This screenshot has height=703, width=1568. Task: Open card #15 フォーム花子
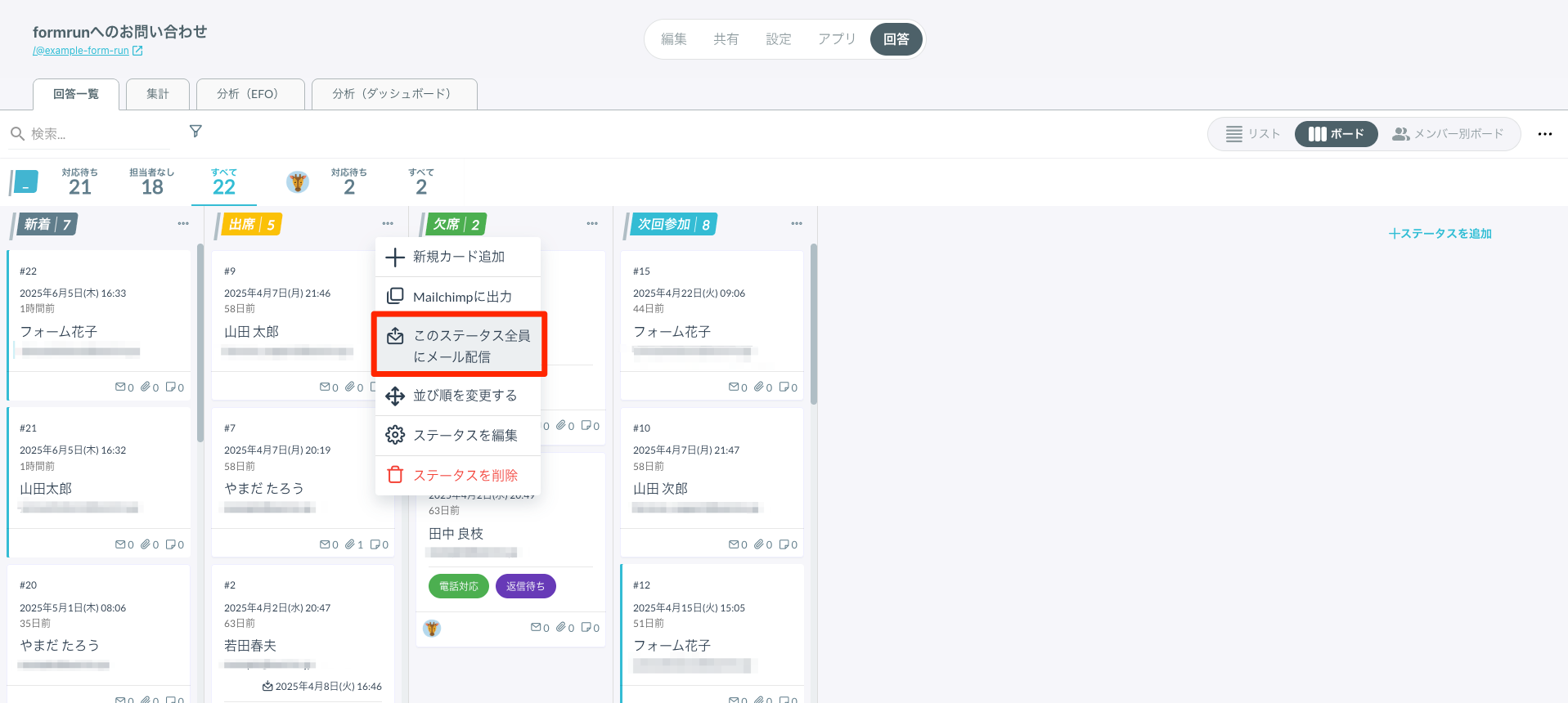[x=712, y=325]
